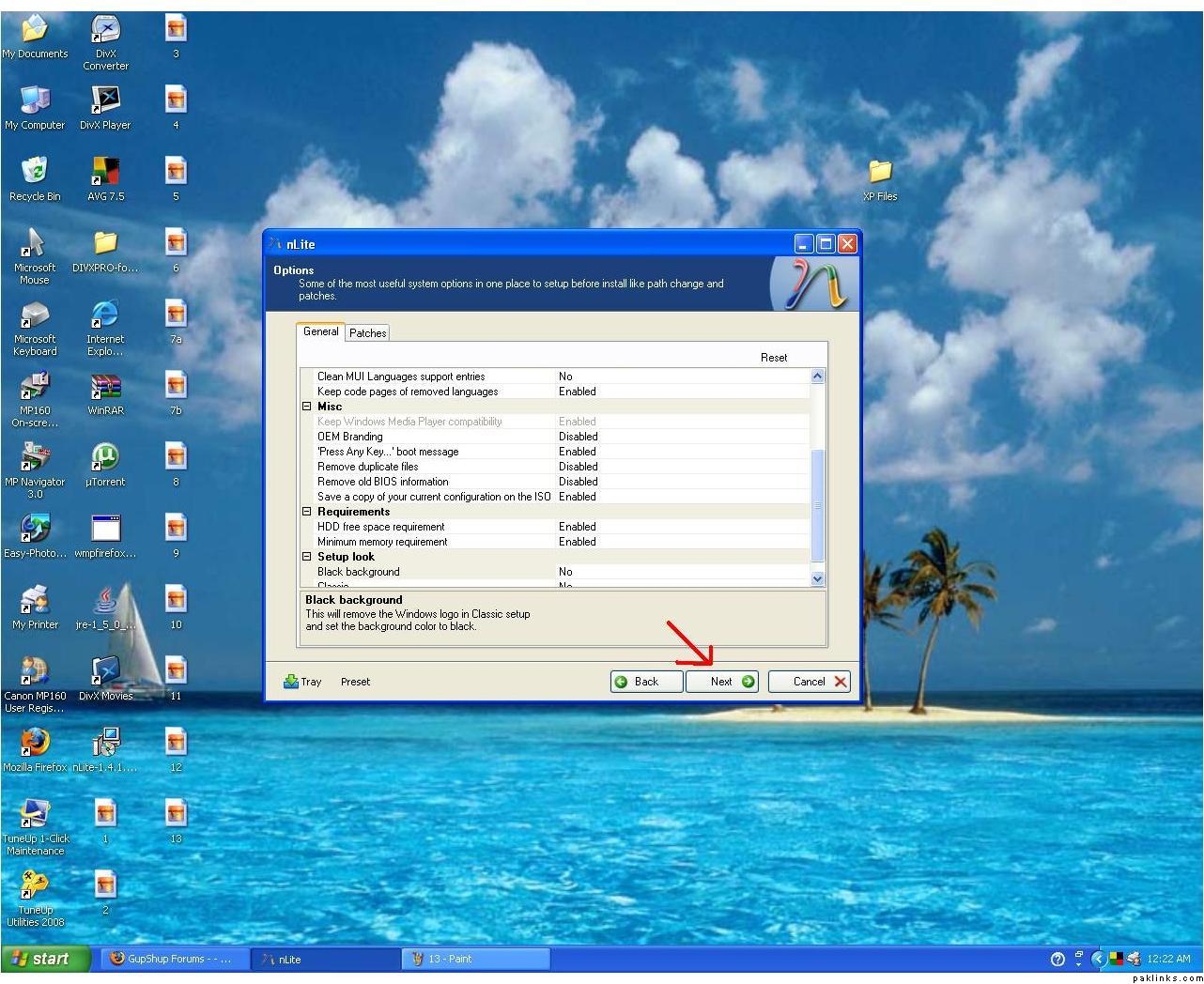Toggle the OEM Branding Disabled value

click(x=578, y=437)
